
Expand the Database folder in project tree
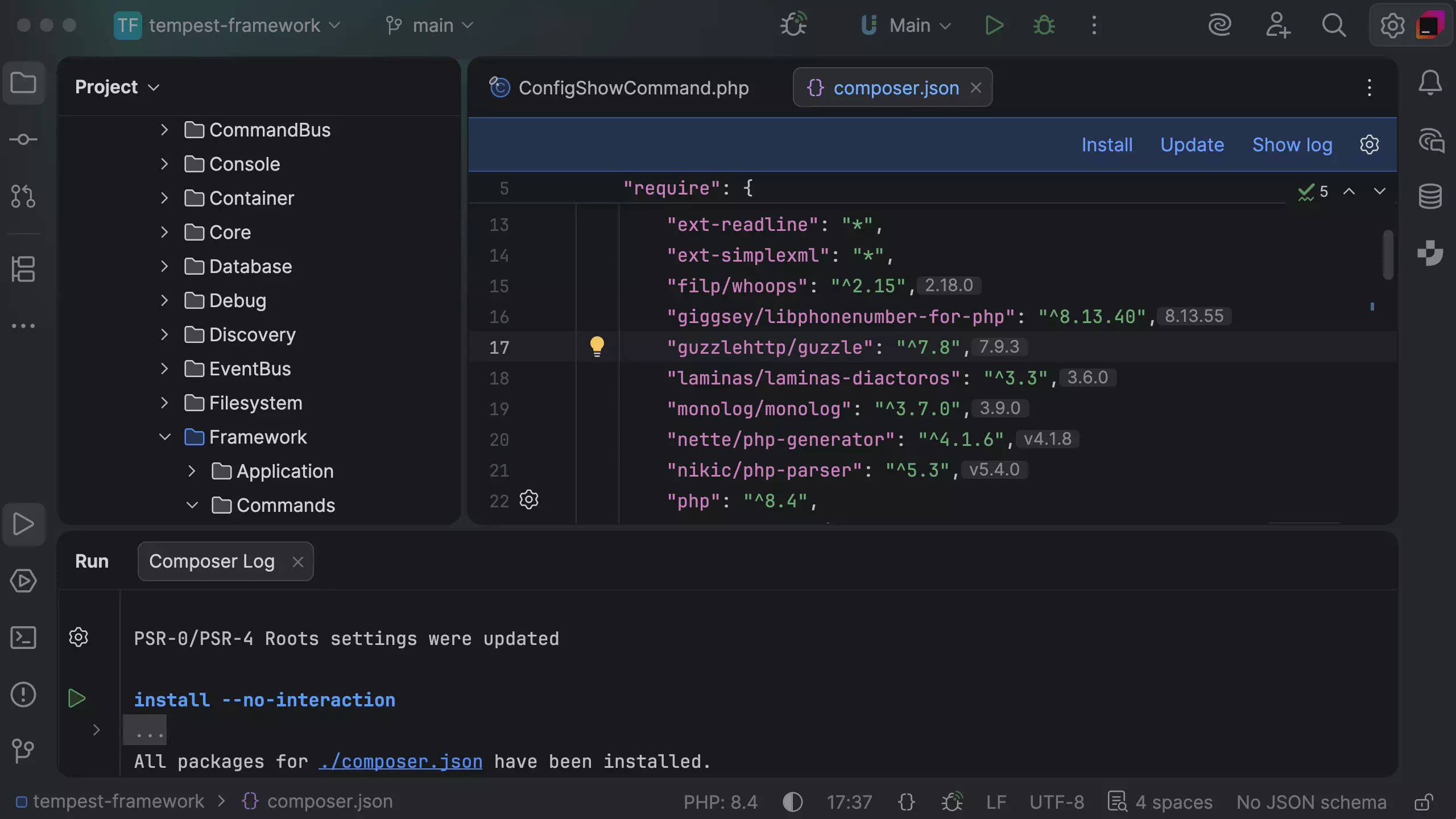click(164, 266)
